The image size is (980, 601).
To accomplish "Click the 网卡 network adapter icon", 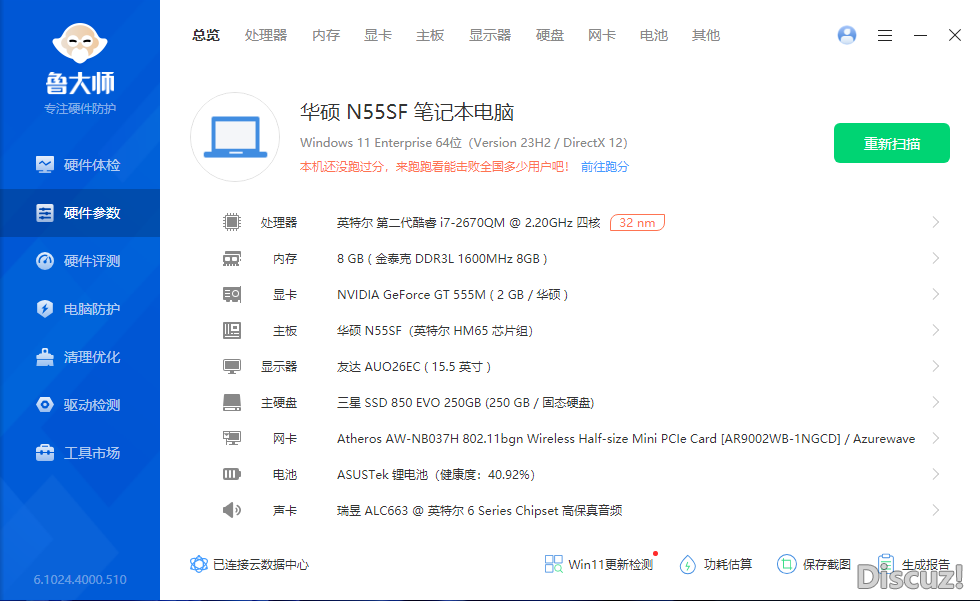I will coord(232,438).
